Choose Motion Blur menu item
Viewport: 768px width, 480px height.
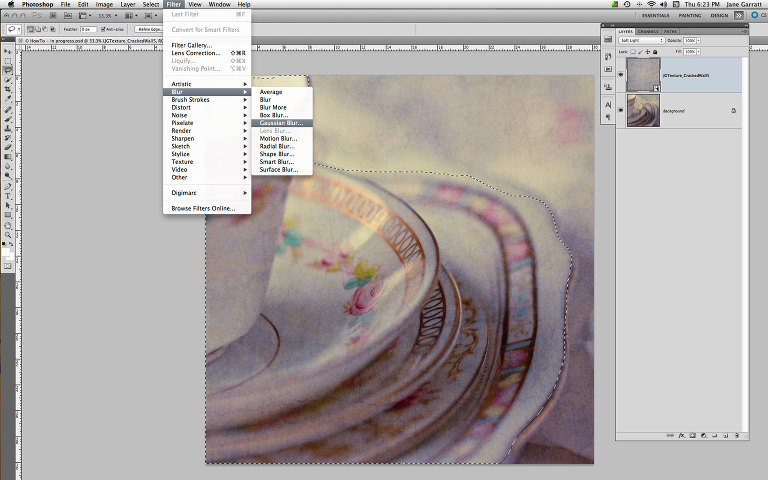[282, 139]
